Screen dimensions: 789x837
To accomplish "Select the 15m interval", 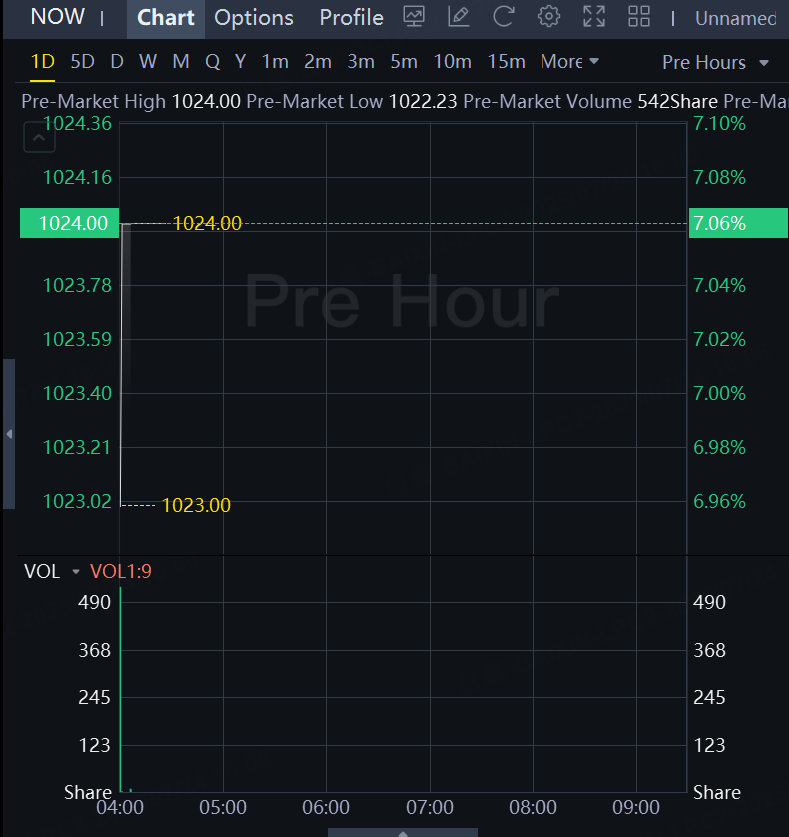I will (506, 61).
